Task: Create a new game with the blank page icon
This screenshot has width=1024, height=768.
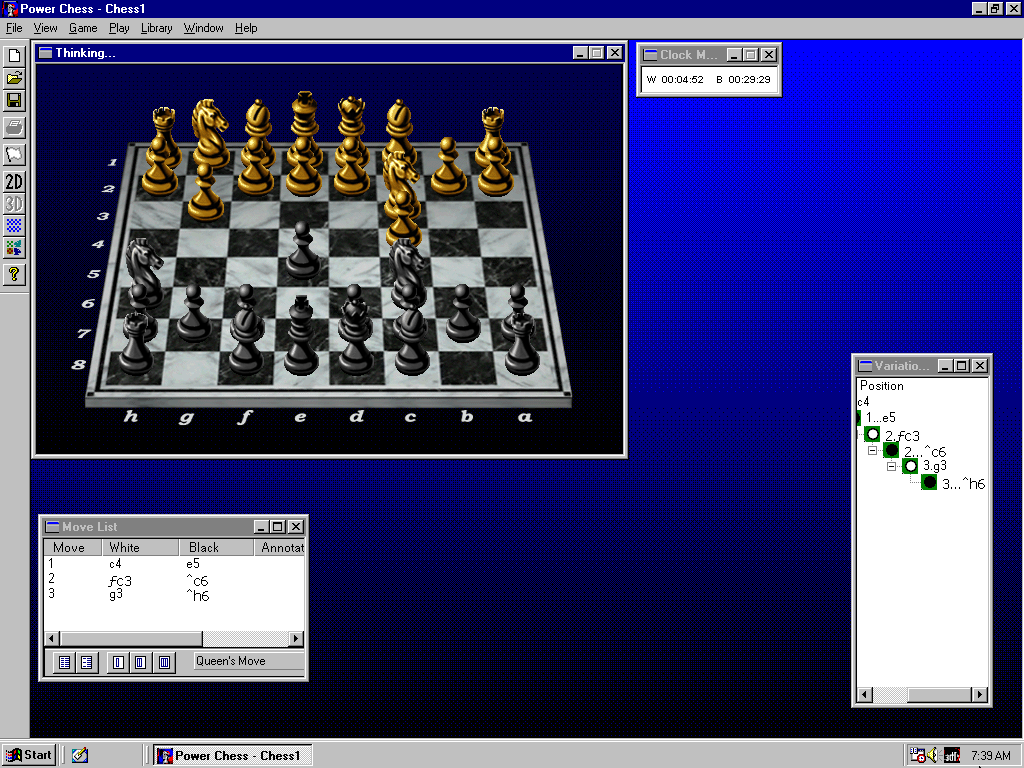Action: tap(14, 56)
